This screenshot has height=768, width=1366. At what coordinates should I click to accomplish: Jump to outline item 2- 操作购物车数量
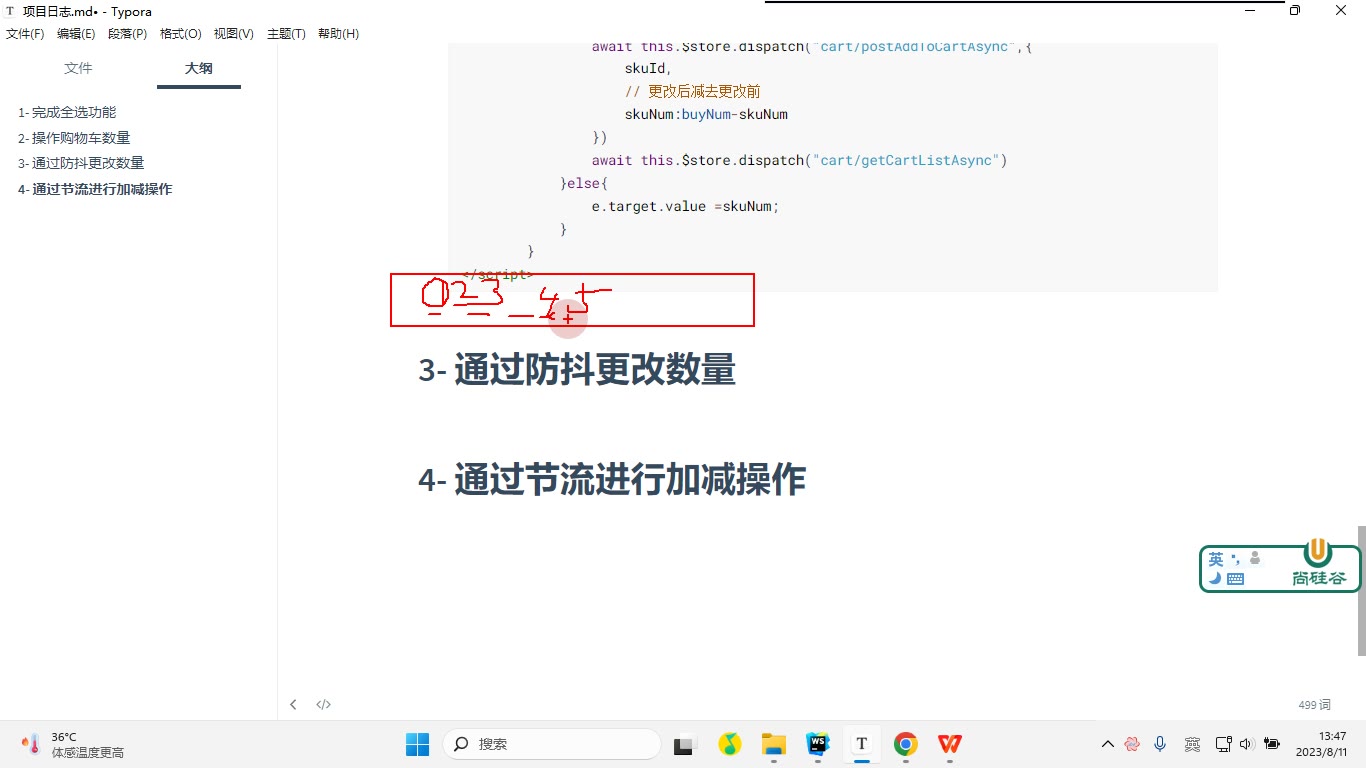tap(74, 138)
